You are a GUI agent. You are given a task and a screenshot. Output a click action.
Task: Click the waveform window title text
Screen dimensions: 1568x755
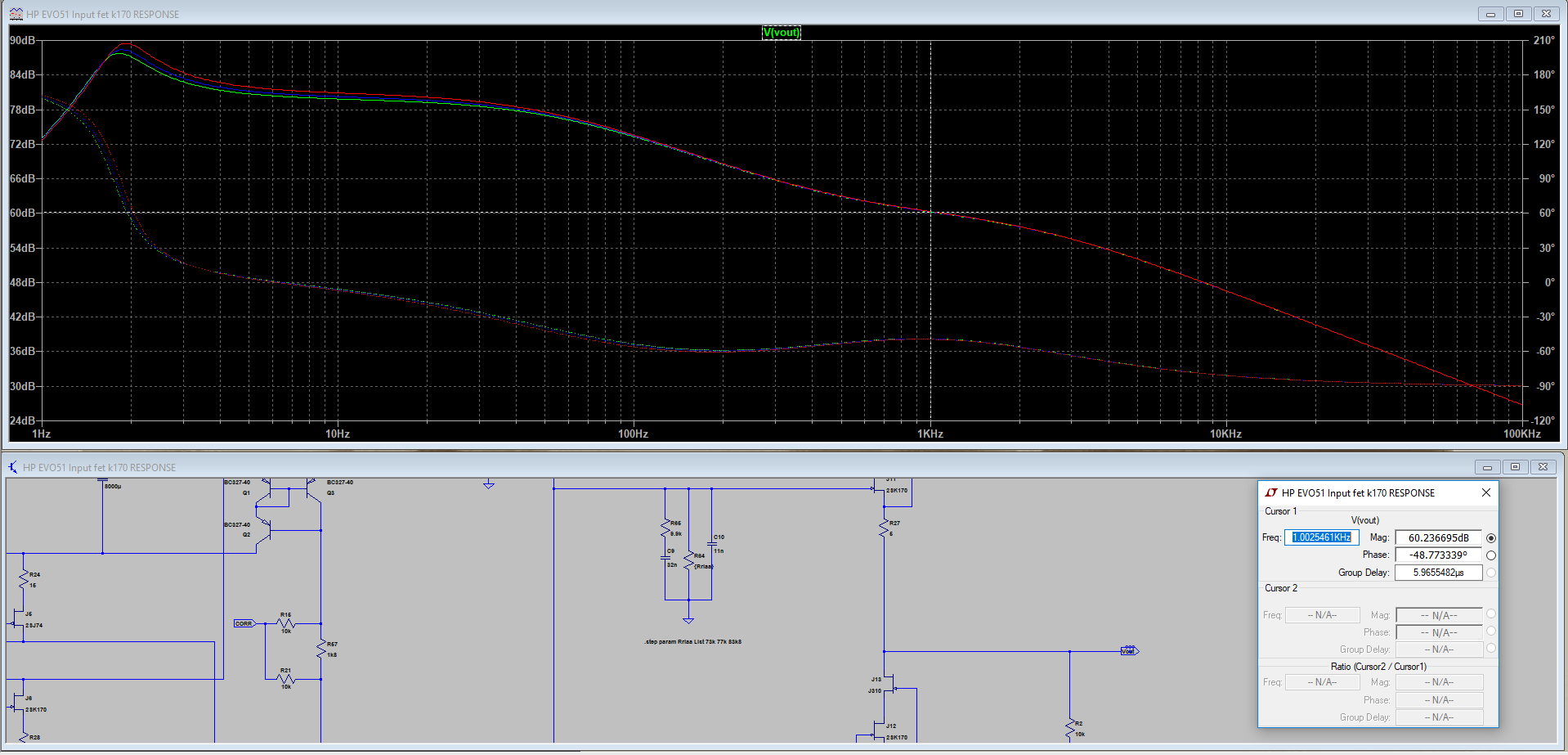pos(102,14)
